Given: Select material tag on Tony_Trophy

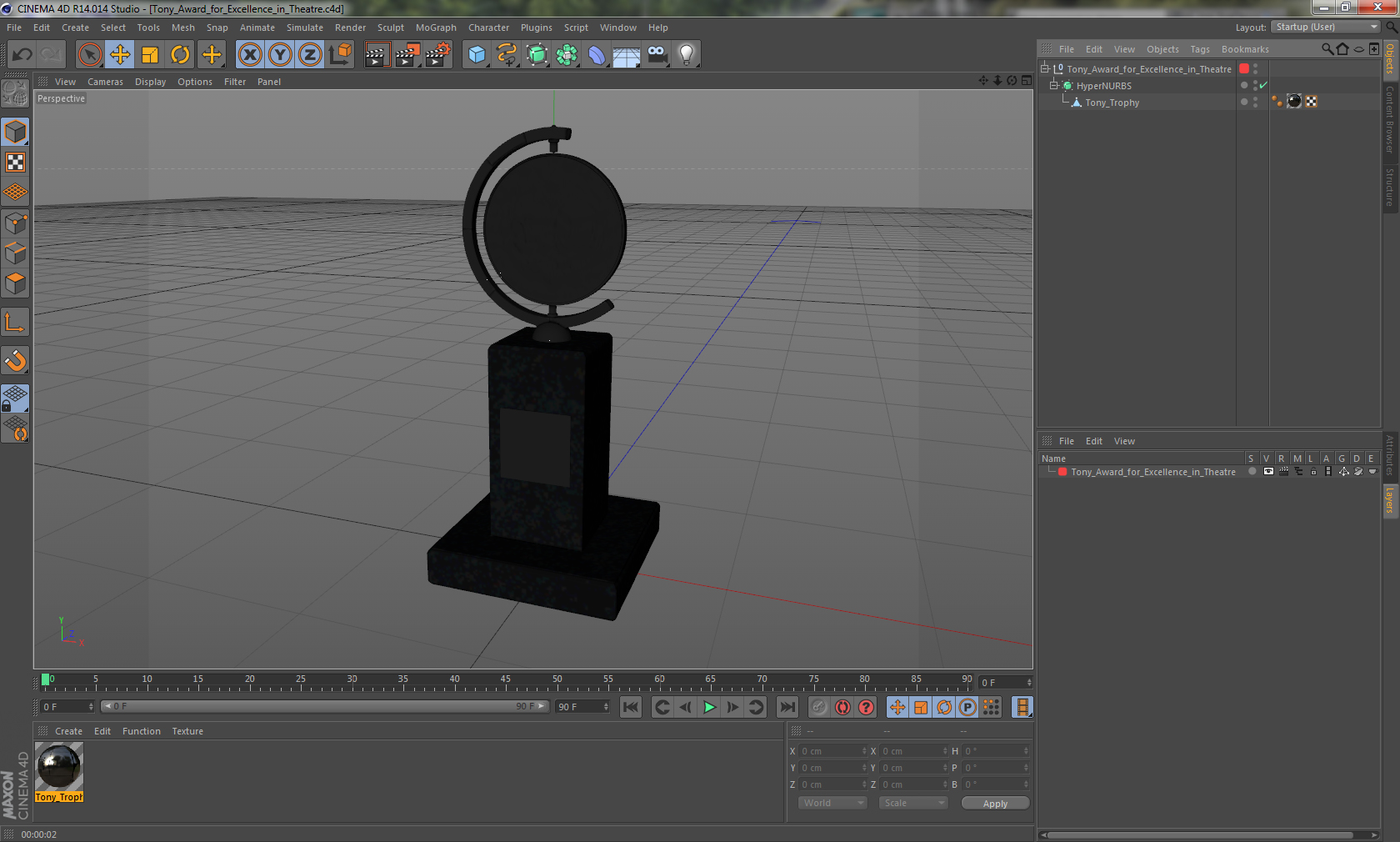Looking at the screenshot, I should coord(1294,102).
